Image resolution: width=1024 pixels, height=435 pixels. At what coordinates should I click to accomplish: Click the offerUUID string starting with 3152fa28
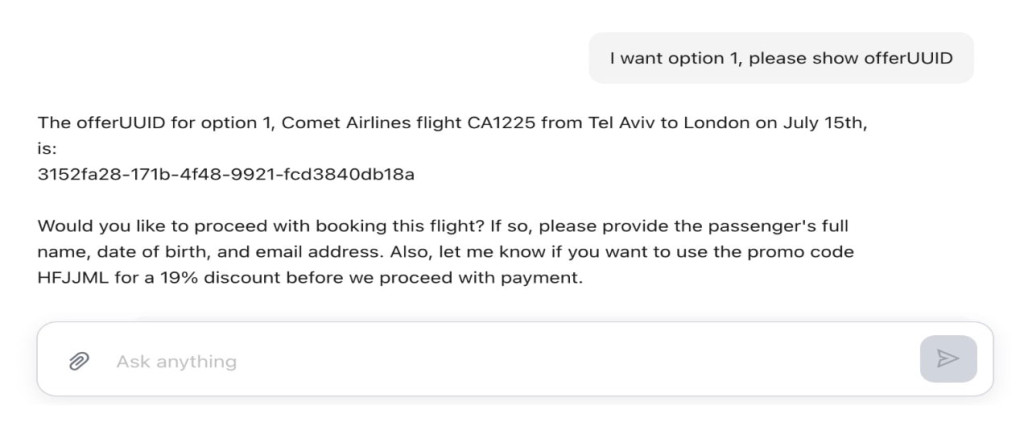pyautogui.click(x=226, y=175)
